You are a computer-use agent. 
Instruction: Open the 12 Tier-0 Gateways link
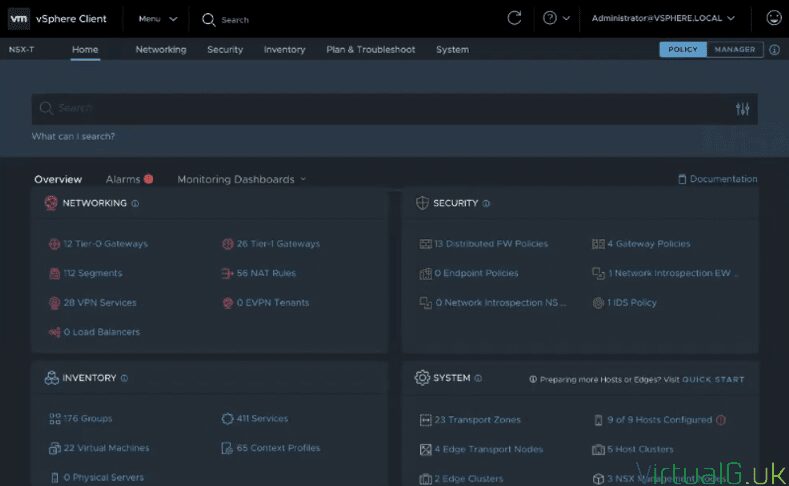105,244
